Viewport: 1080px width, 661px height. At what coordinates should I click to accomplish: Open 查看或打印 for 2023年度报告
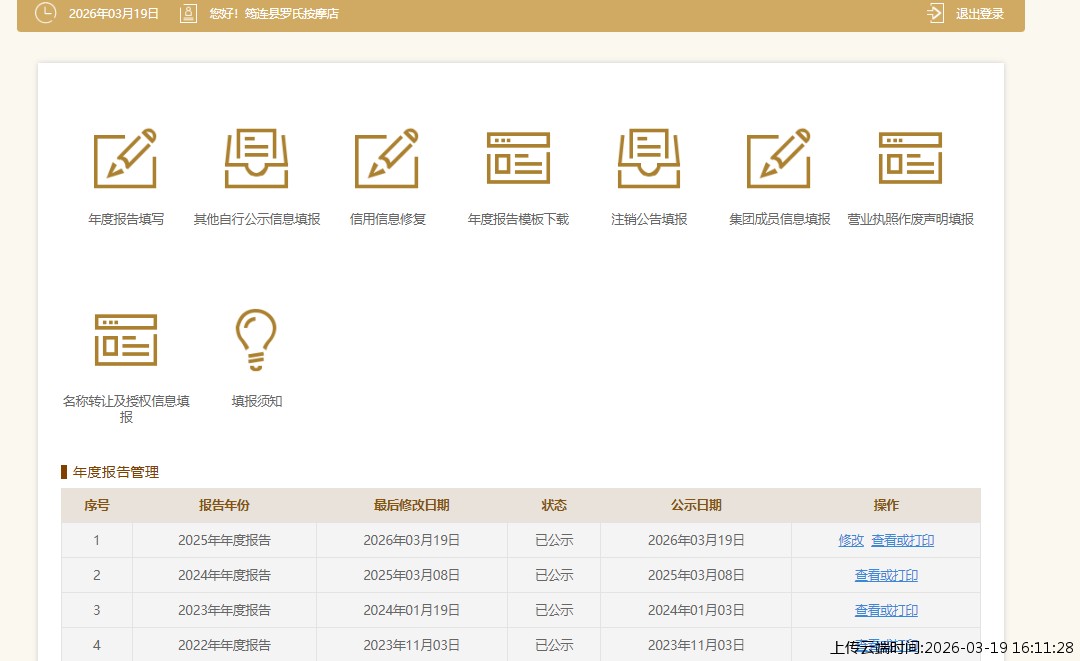[886, 610]
